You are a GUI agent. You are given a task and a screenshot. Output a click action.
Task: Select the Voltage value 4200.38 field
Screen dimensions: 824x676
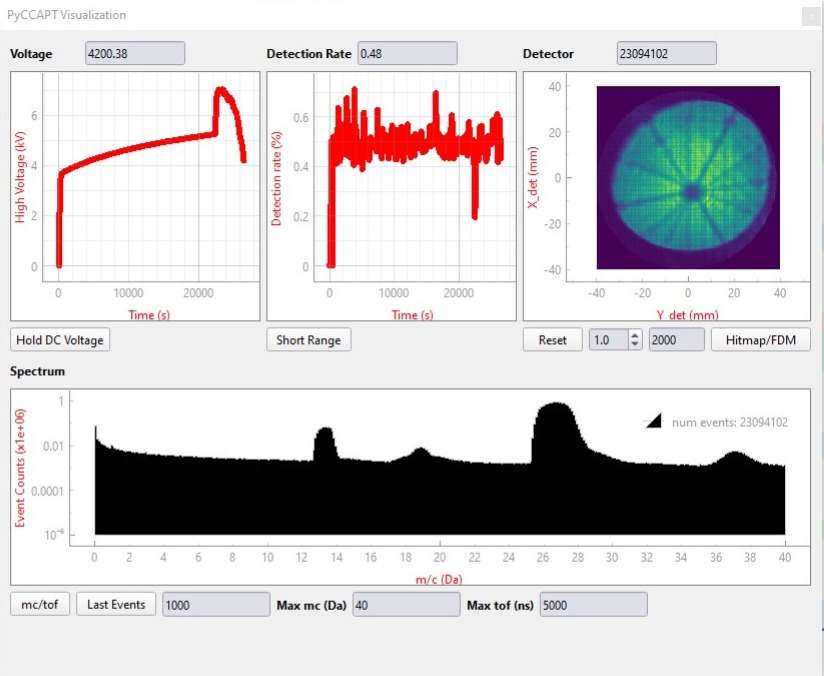(135, 54)
